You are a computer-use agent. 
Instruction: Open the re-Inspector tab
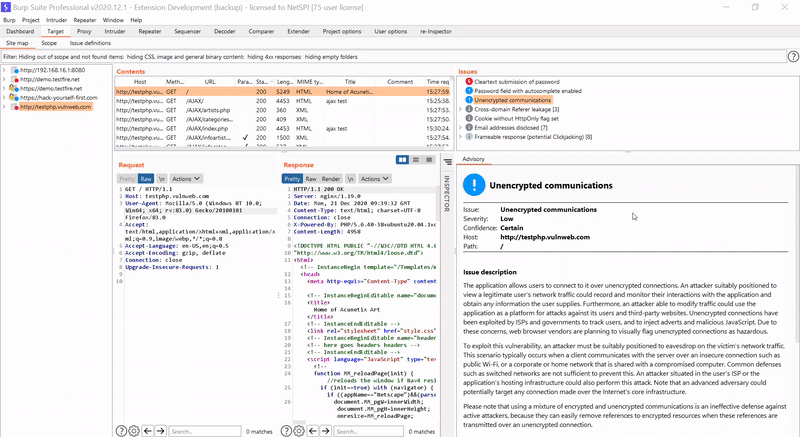point(436,31)
